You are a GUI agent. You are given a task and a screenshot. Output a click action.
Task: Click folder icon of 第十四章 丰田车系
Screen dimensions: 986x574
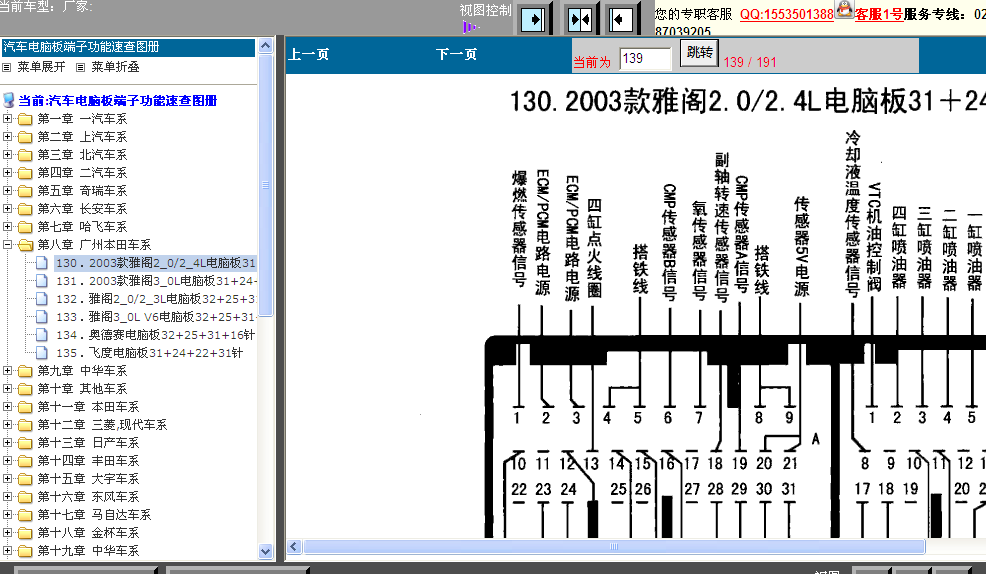(25, 461)
